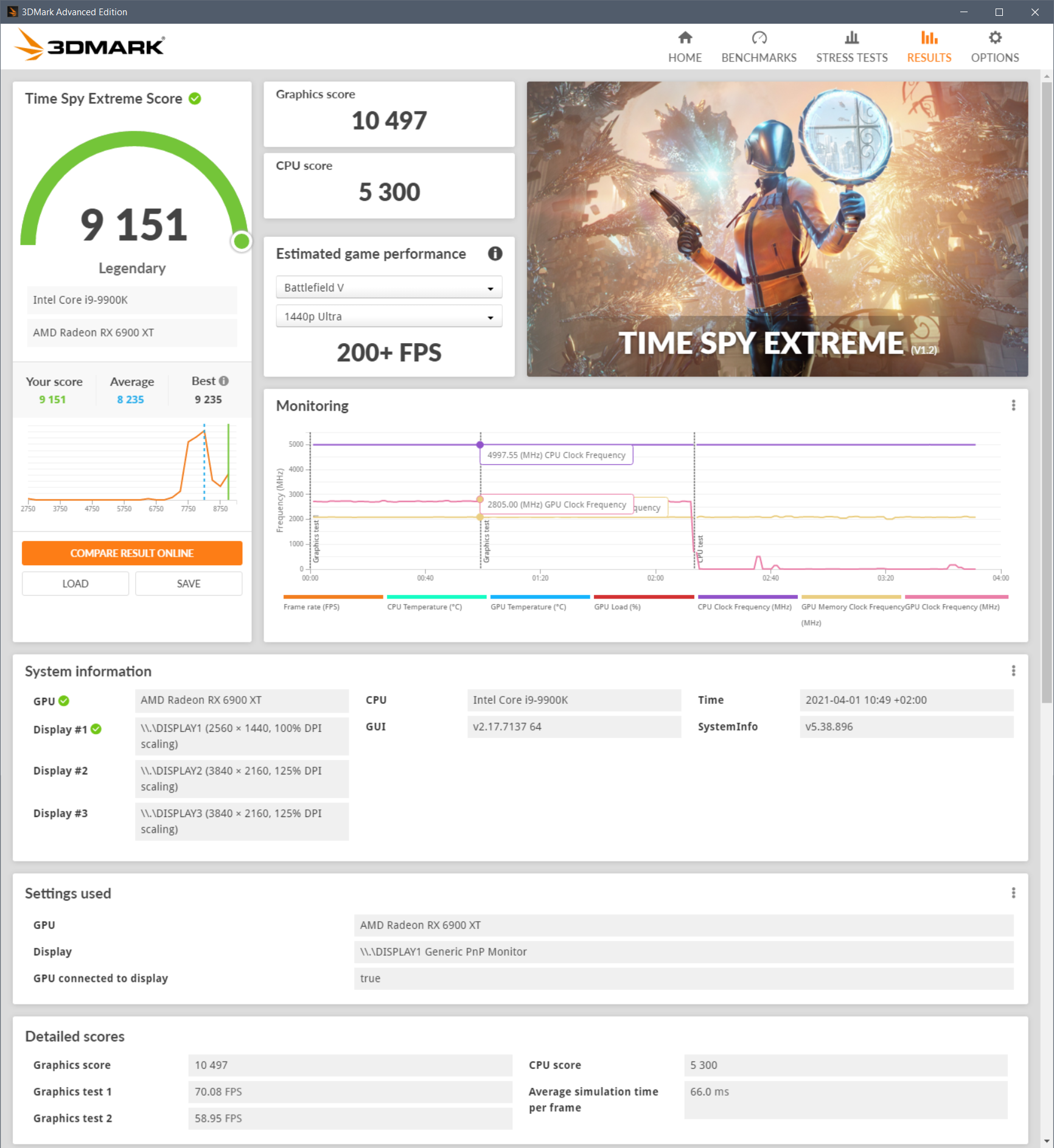Click the AMD Radeon RX 6900 XT field under Legendary
The width and height of the screenshot is (1054, 1148).
[x=132, y=333]
